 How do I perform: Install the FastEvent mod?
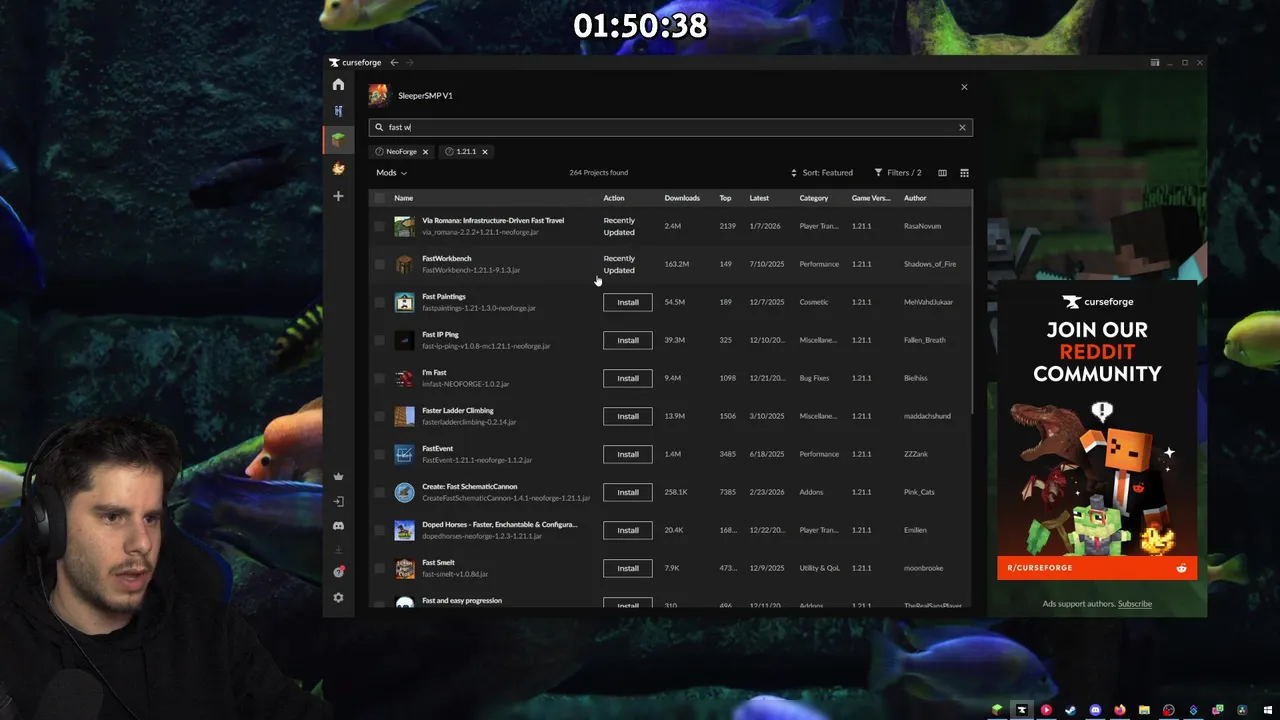click(x=627, y=454)
